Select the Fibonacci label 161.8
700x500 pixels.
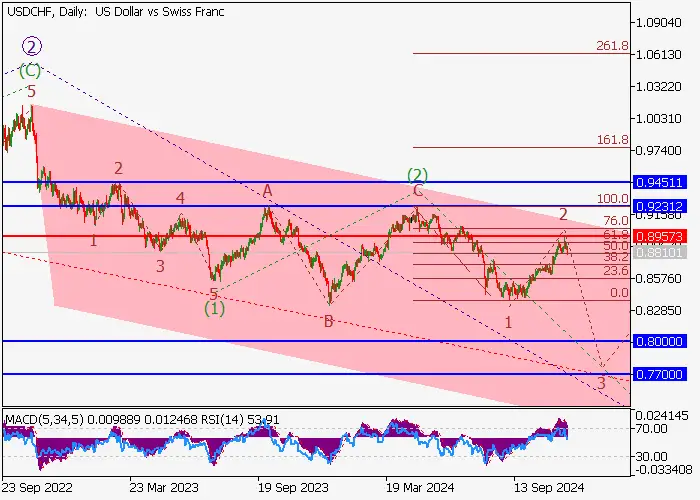pos(612,140)
